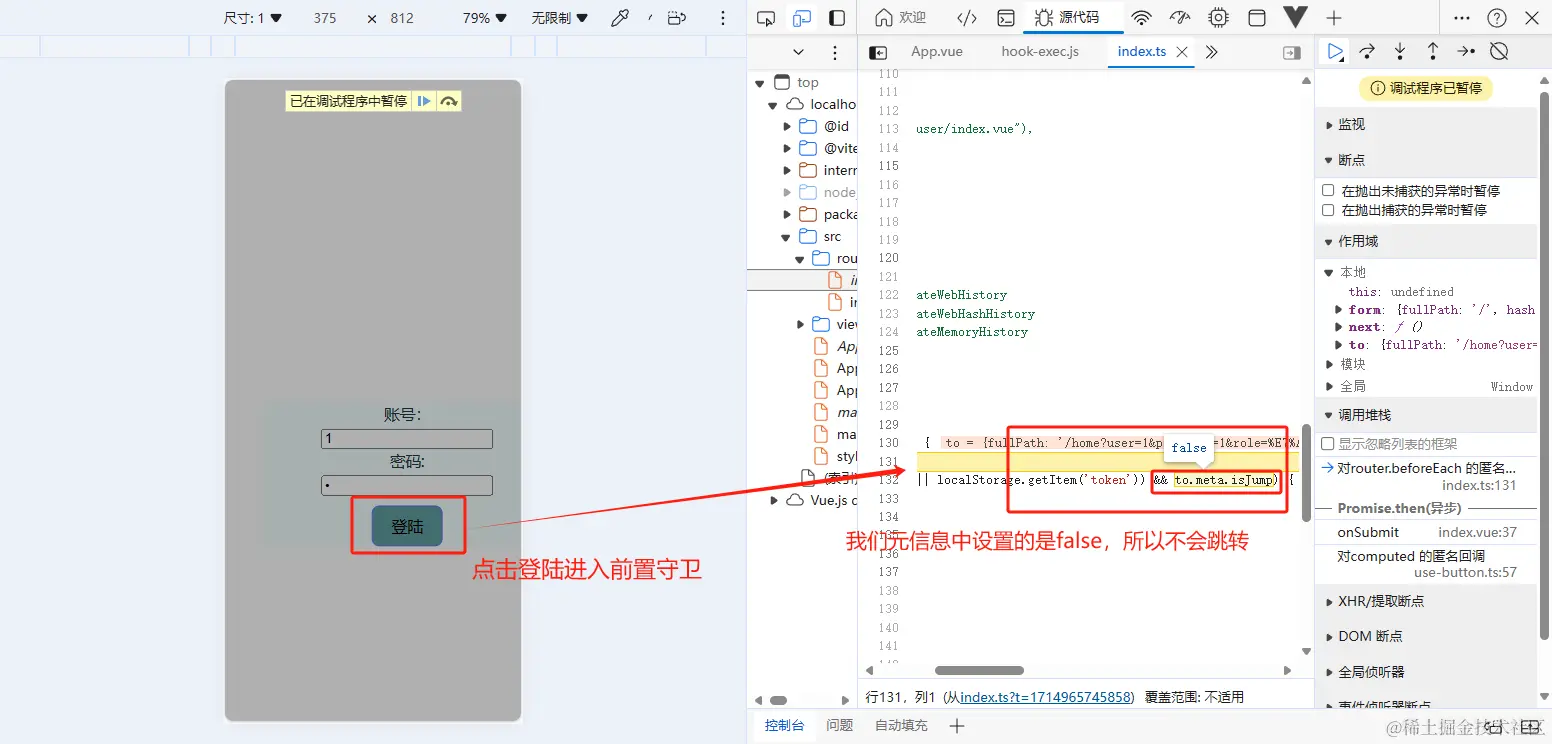The width and height of the screenshot is (1552, 744).
Task: Open the 尺寸 dimensions dropdown
Action: click(253, 18)
